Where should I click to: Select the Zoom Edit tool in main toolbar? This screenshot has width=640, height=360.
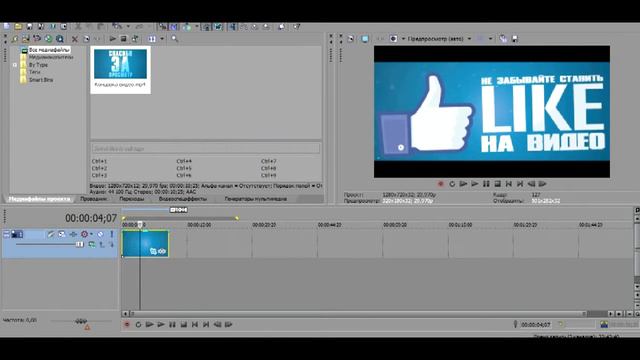point(266,27)
